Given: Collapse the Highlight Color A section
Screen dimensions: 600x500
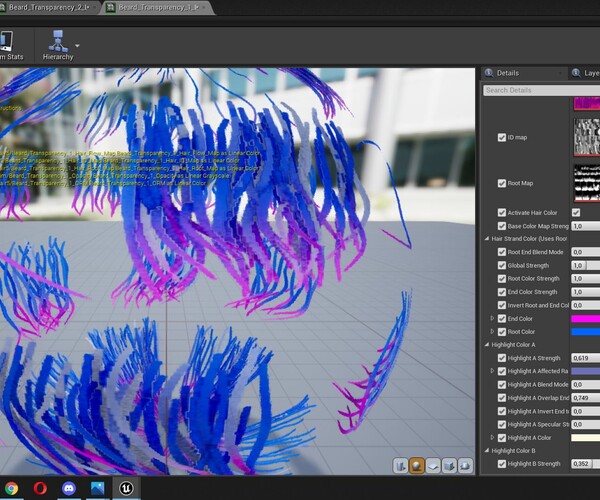Looking at the screenshot, I should click(x=487, y=344).
